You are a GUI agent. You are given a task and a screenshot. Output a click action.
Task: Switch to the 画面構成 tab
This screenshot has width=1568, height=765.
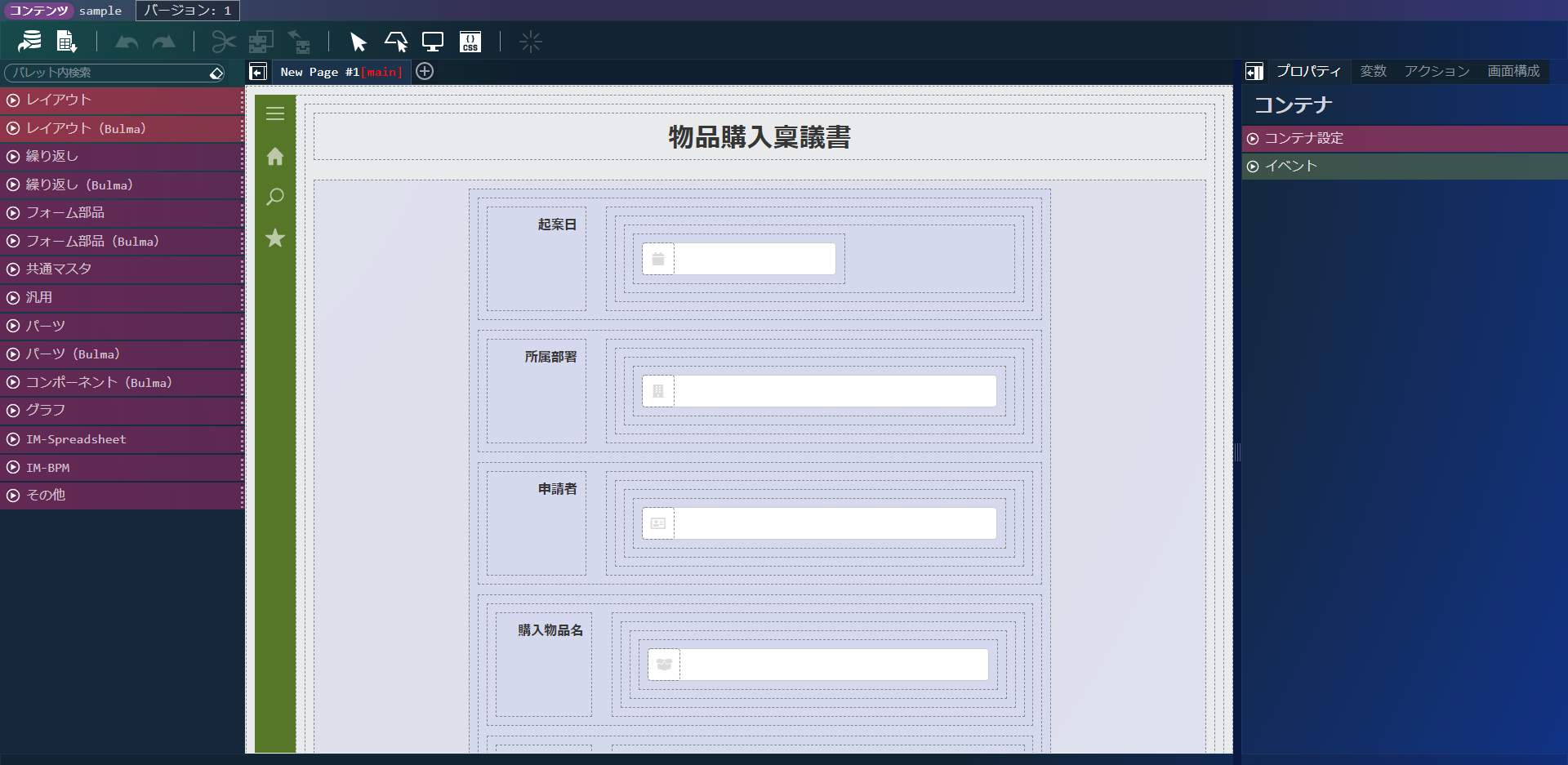pyautogui.click(x=1513, y=71)
